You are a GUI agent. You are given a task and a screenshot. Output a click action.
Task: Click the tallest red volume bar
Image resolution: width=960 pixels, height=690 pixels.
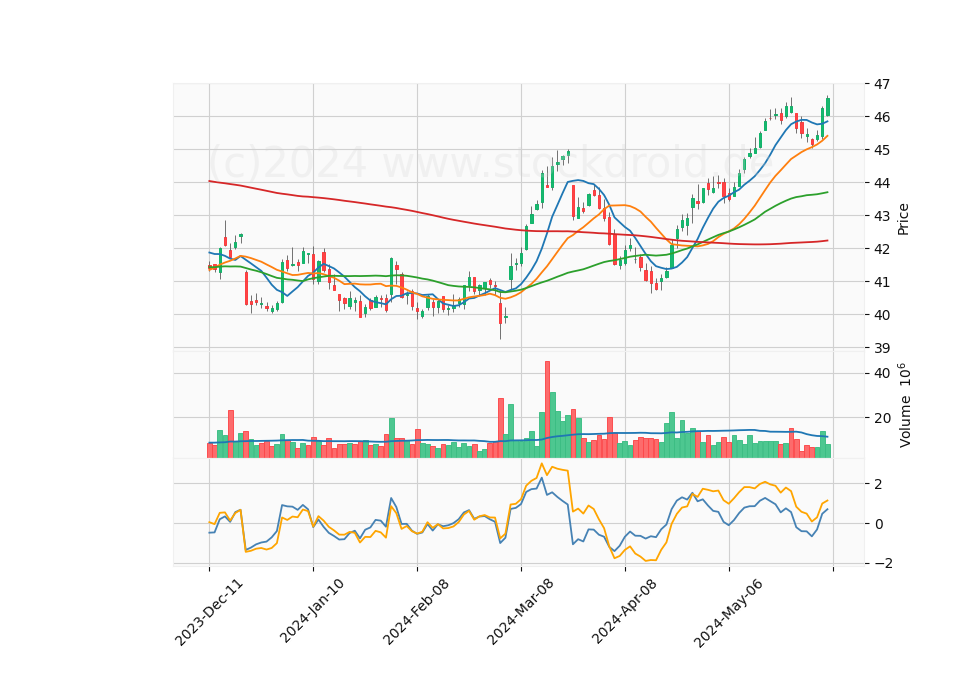(547, 410)
